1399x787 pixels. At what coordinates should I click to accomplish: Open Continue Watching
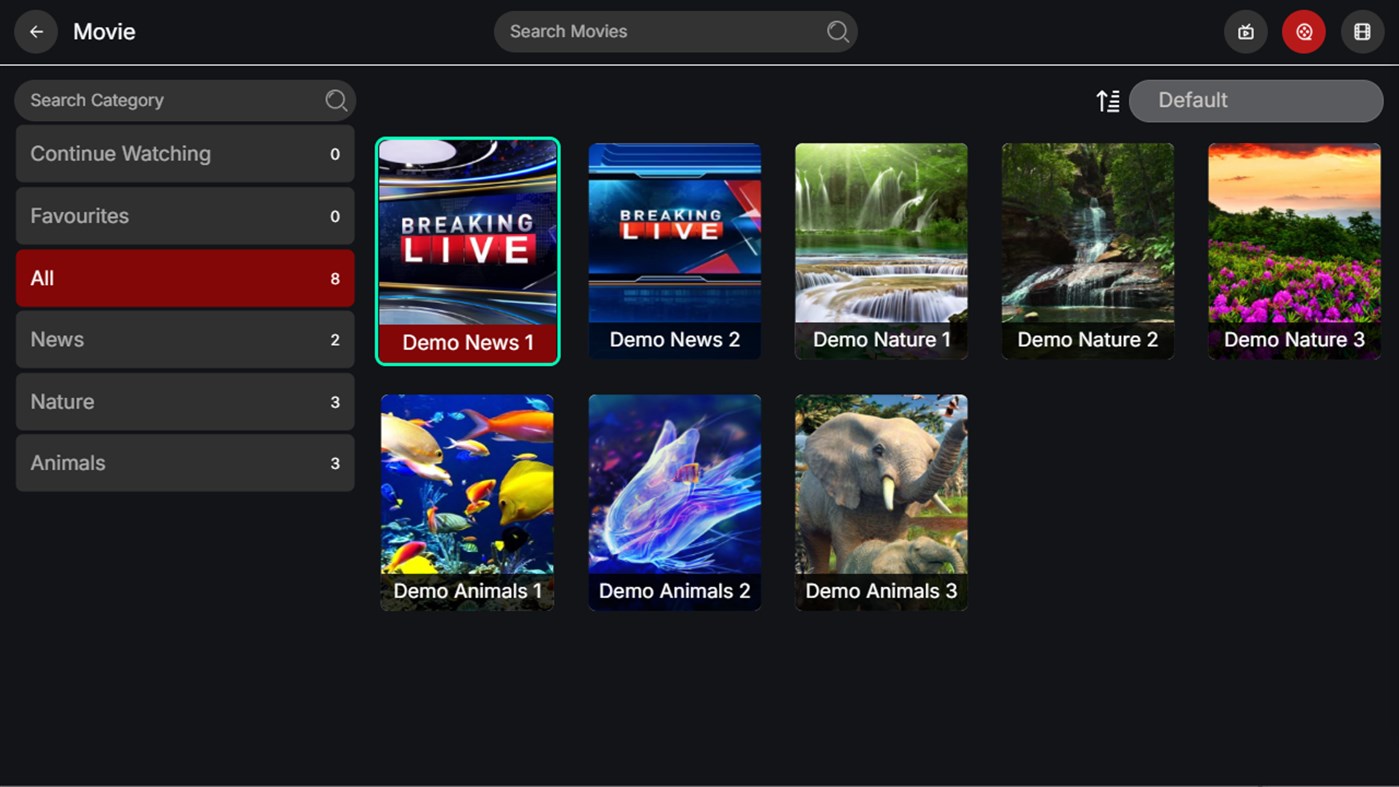tap(185, 154)
